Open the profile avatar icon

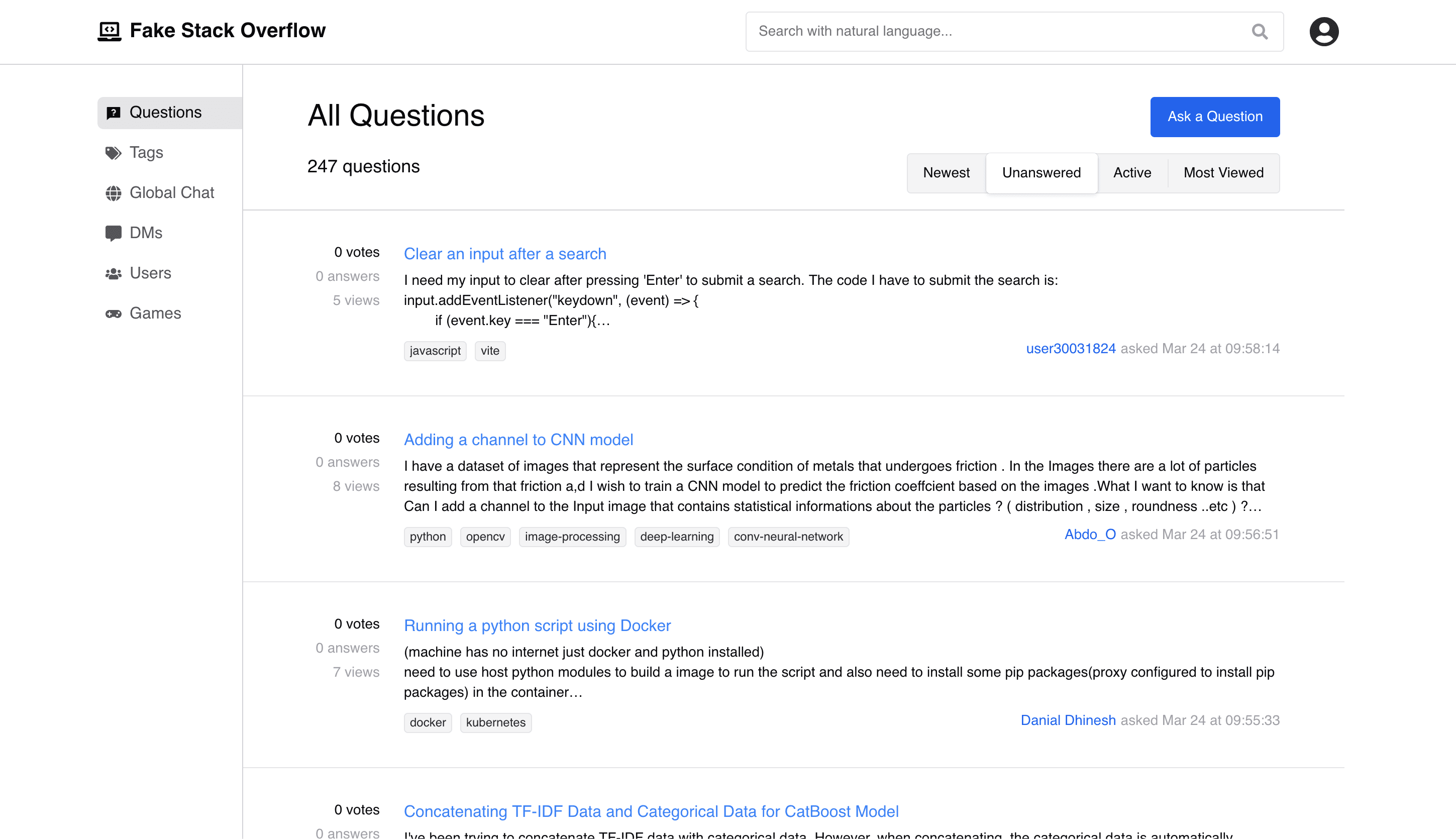1323,31
